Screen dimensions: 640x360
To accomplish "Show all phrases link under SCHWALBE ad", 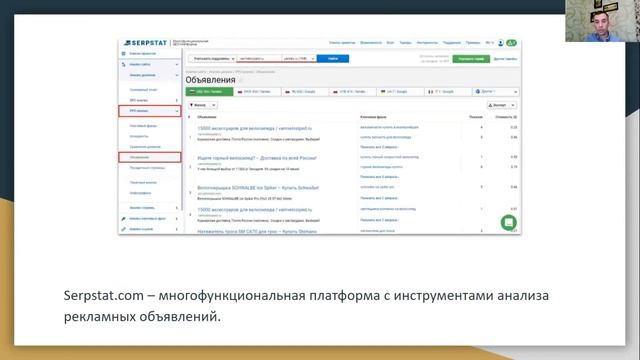I will (x=379, y=198).
